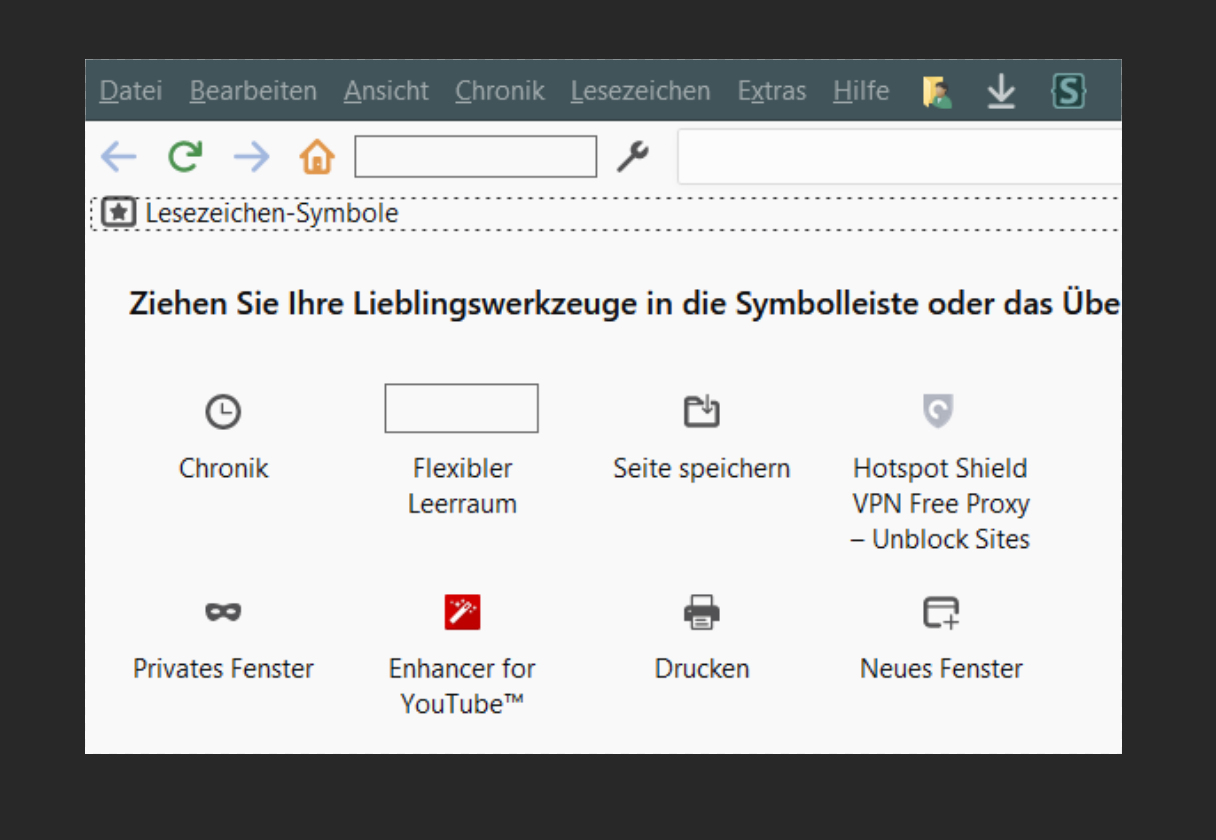1216x840 pixels.
Task: Click the Flexibler Leerraum box
Action: (461, 408)
